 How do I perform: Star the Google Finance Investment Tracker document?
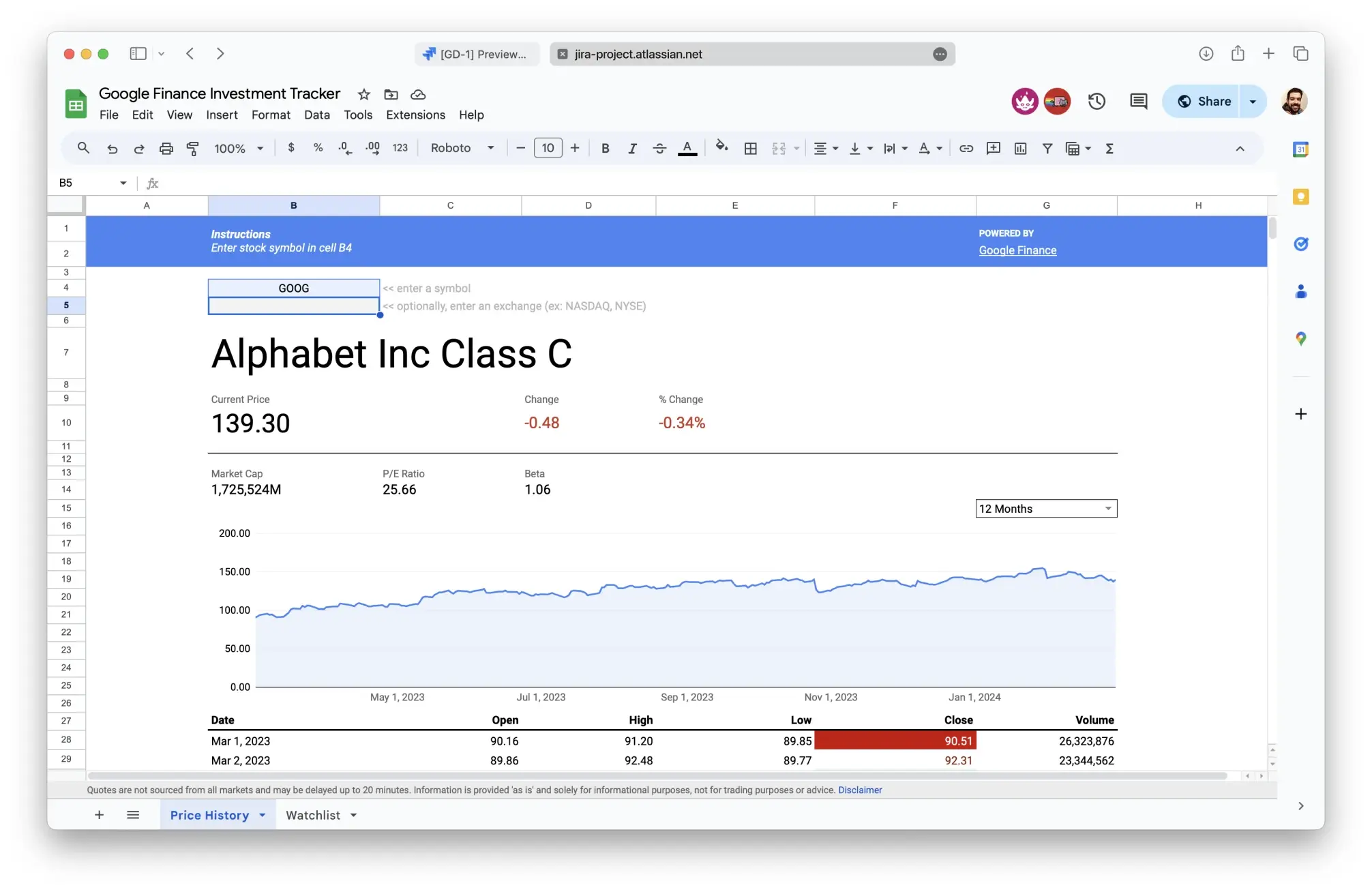(x=364, y=94)
